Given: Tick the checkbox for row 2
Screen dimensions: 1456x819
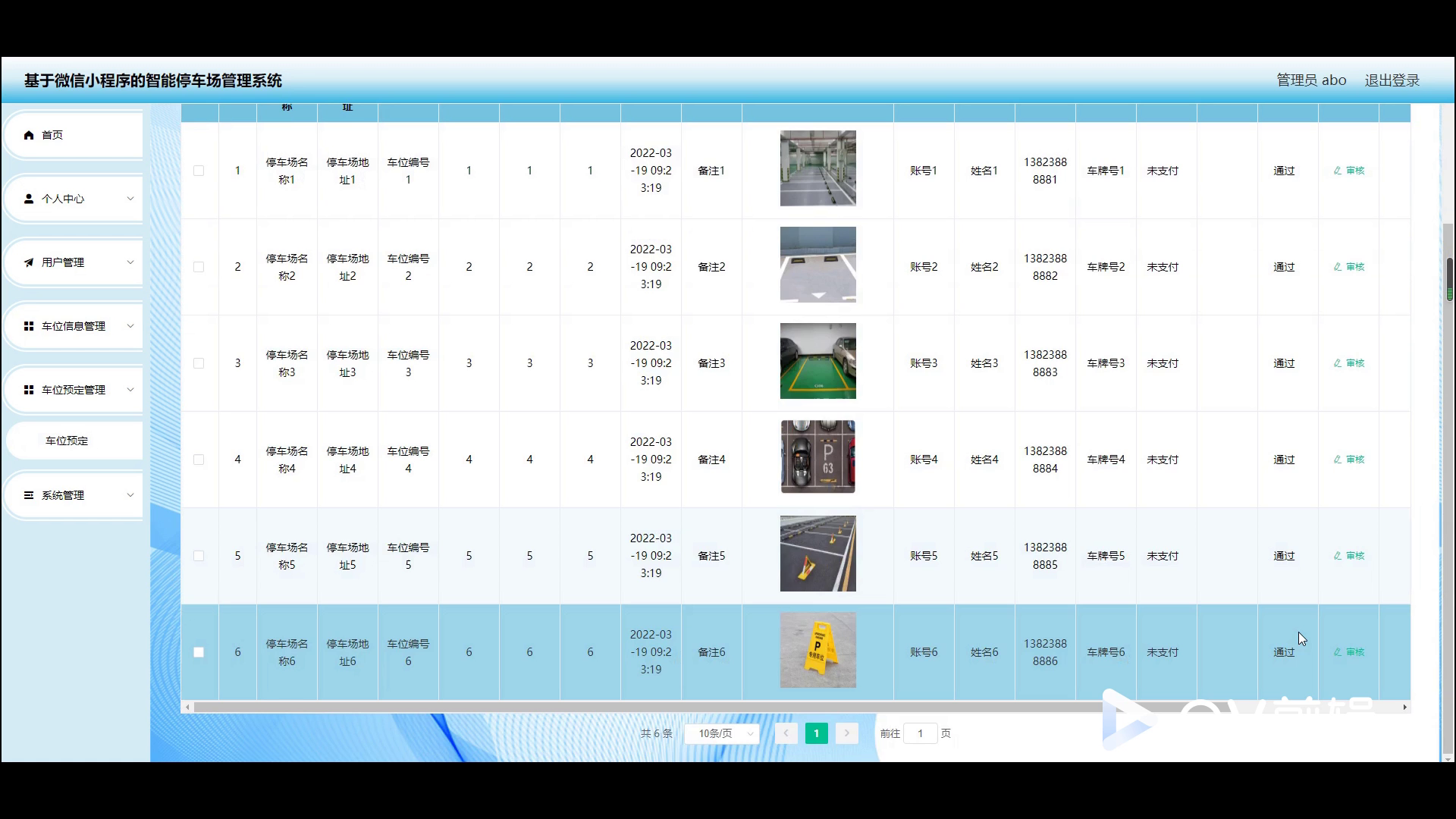Looking at the screenshot, I should [x=199, y=267].
